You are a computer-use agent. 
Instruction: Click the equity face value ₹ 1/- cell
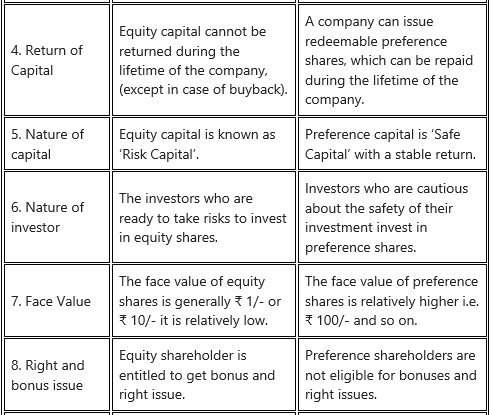click(204, 301)
